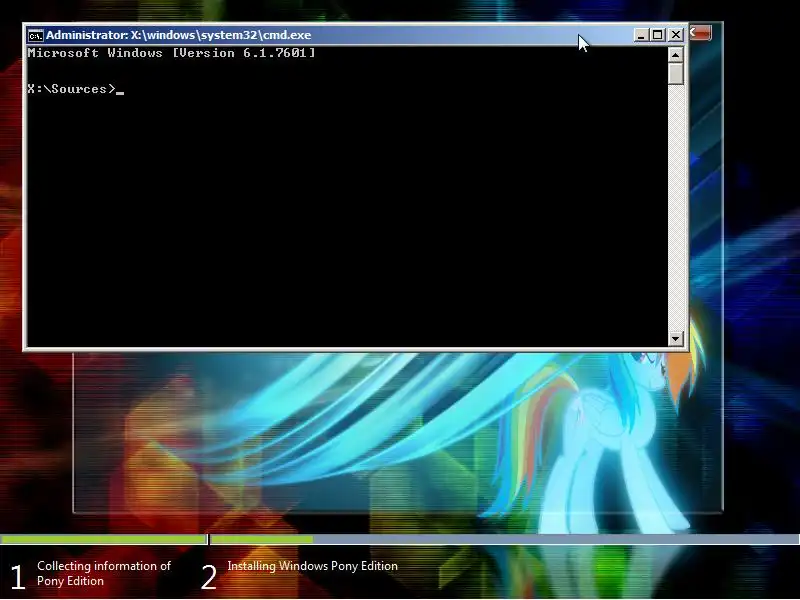Click the X:\Sources> command prompt line
Viewport: 800px width, 600px height.
point(76,89)
